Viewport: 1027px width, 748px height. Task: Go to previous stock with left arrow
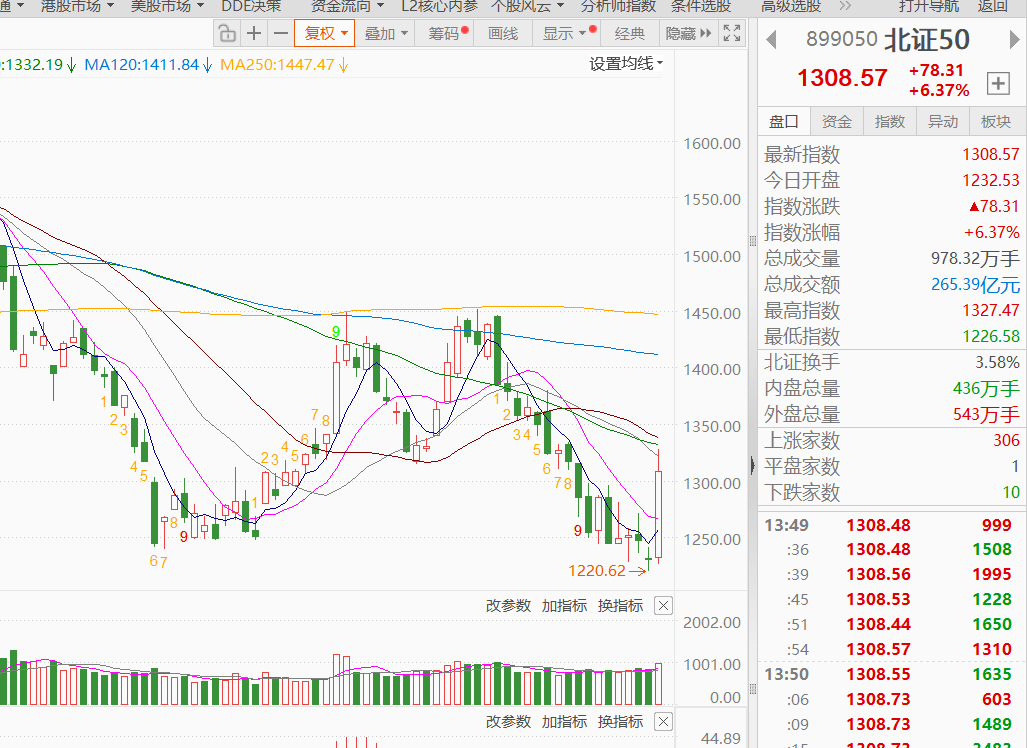click(x=772, y=40)
